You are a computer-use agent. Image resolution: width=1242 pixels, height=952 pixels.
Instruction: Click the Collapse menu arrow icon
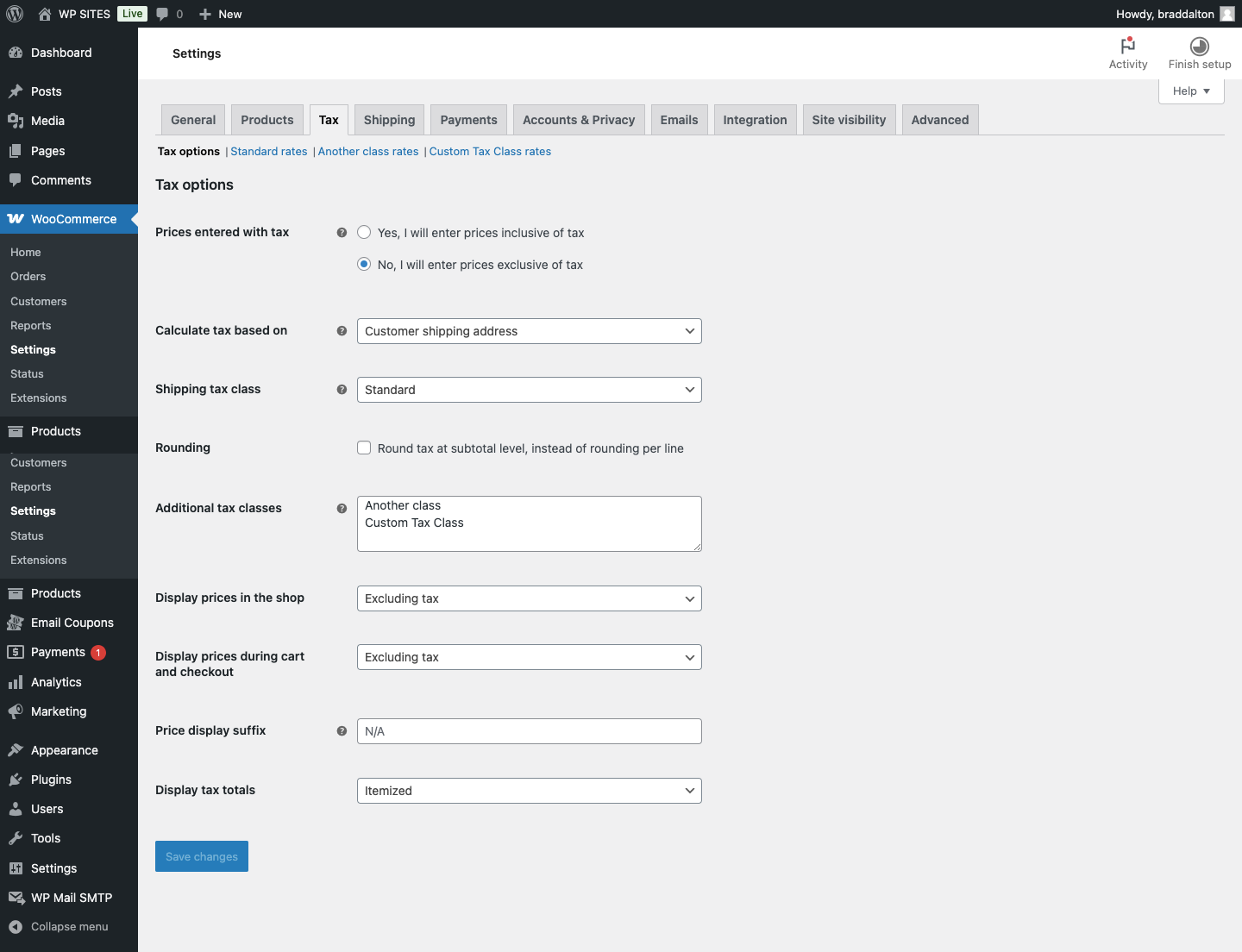pyautogui.click(x=16, y=927)
